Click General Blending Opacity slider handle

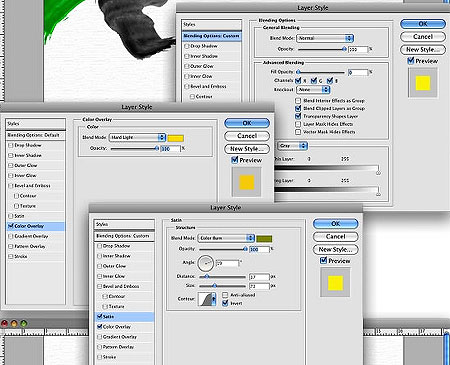click(344, 49)
